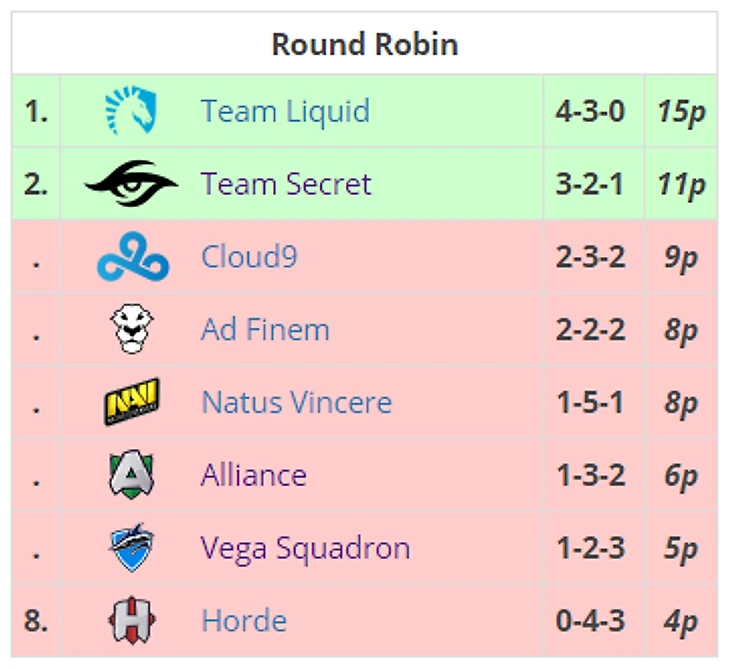This screenshot has height=669, width=730.
Task: Open the Vega Squadron link
Action: tap(305, 549)
